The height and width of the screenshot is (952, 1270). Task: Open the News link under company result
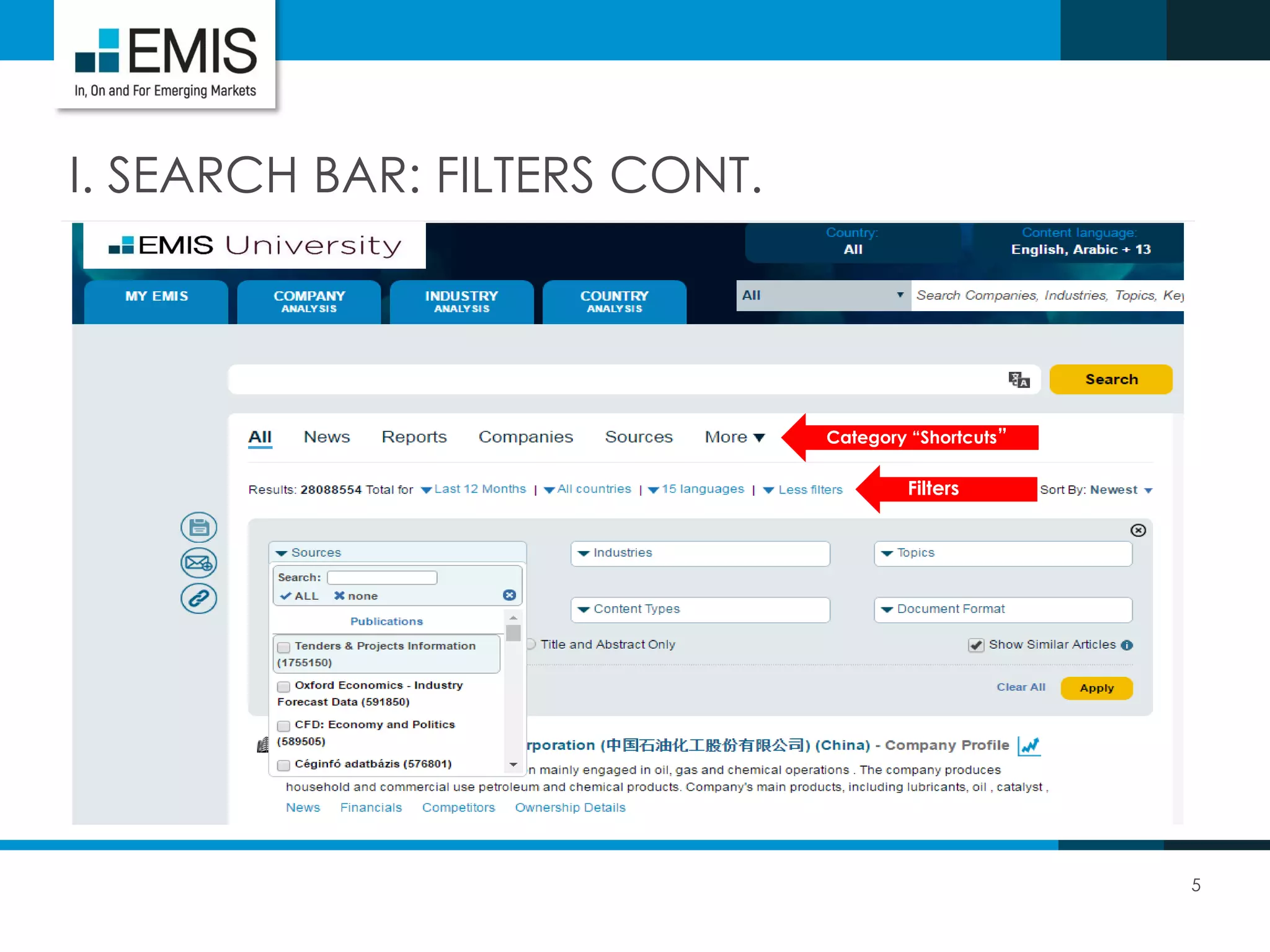(303, 808)
